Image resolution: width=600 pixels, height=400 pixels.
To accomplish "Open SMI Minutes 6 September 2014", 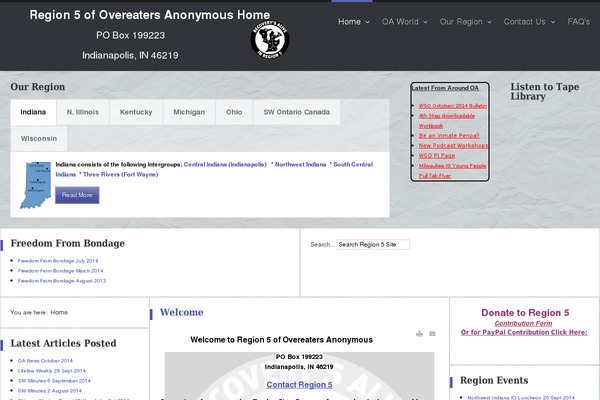I will coord(54,381).
